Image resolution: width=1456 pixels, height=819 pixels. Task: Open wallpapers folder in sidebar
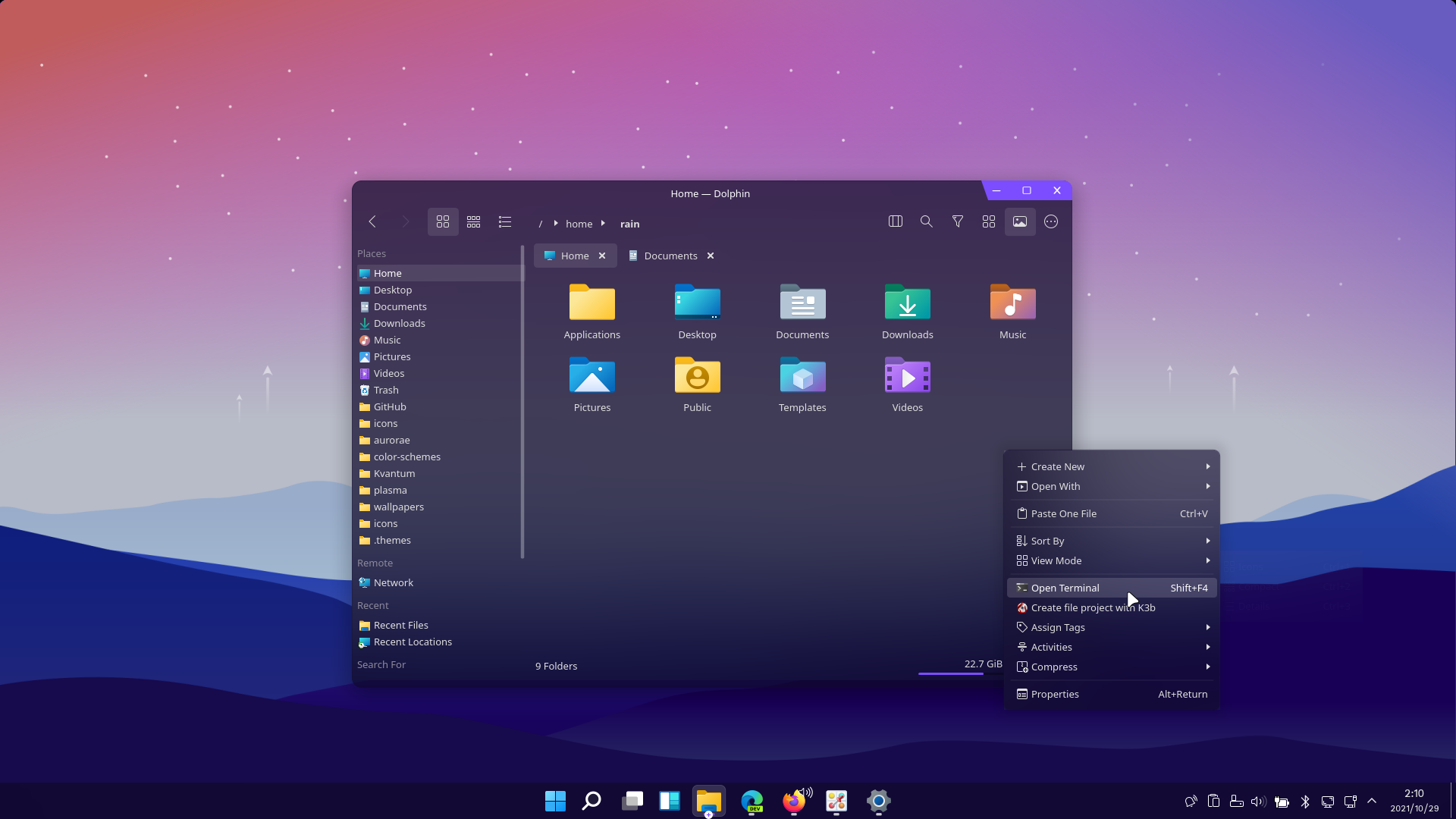tap(438, 507)
